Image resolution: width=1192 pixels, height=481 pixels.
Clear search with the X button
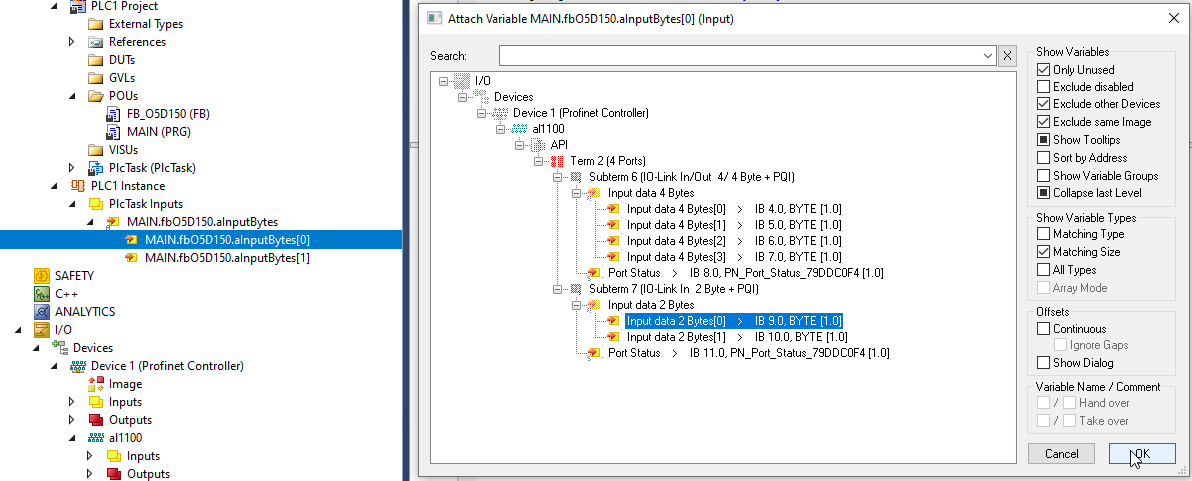[1007, 55]
